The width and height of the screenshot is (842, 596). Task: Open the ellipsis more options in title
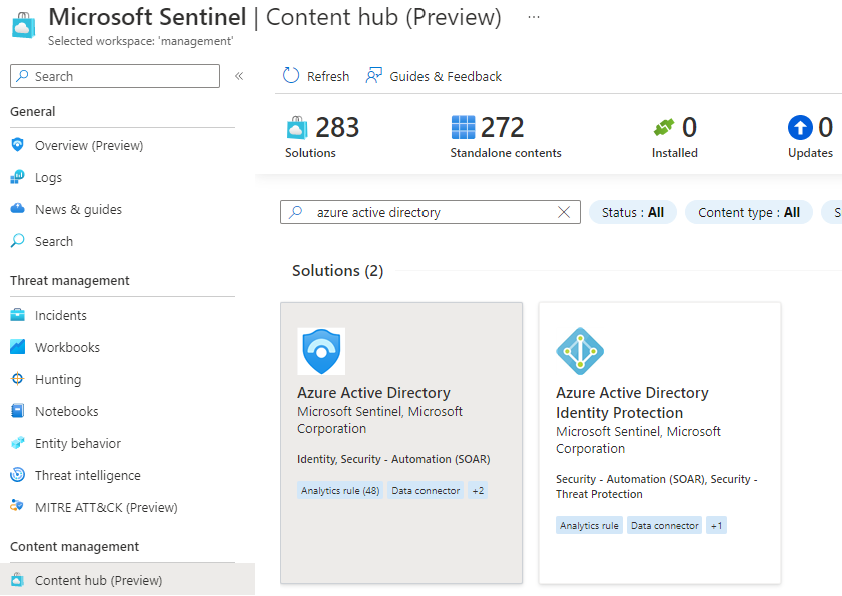click(534, 17)
